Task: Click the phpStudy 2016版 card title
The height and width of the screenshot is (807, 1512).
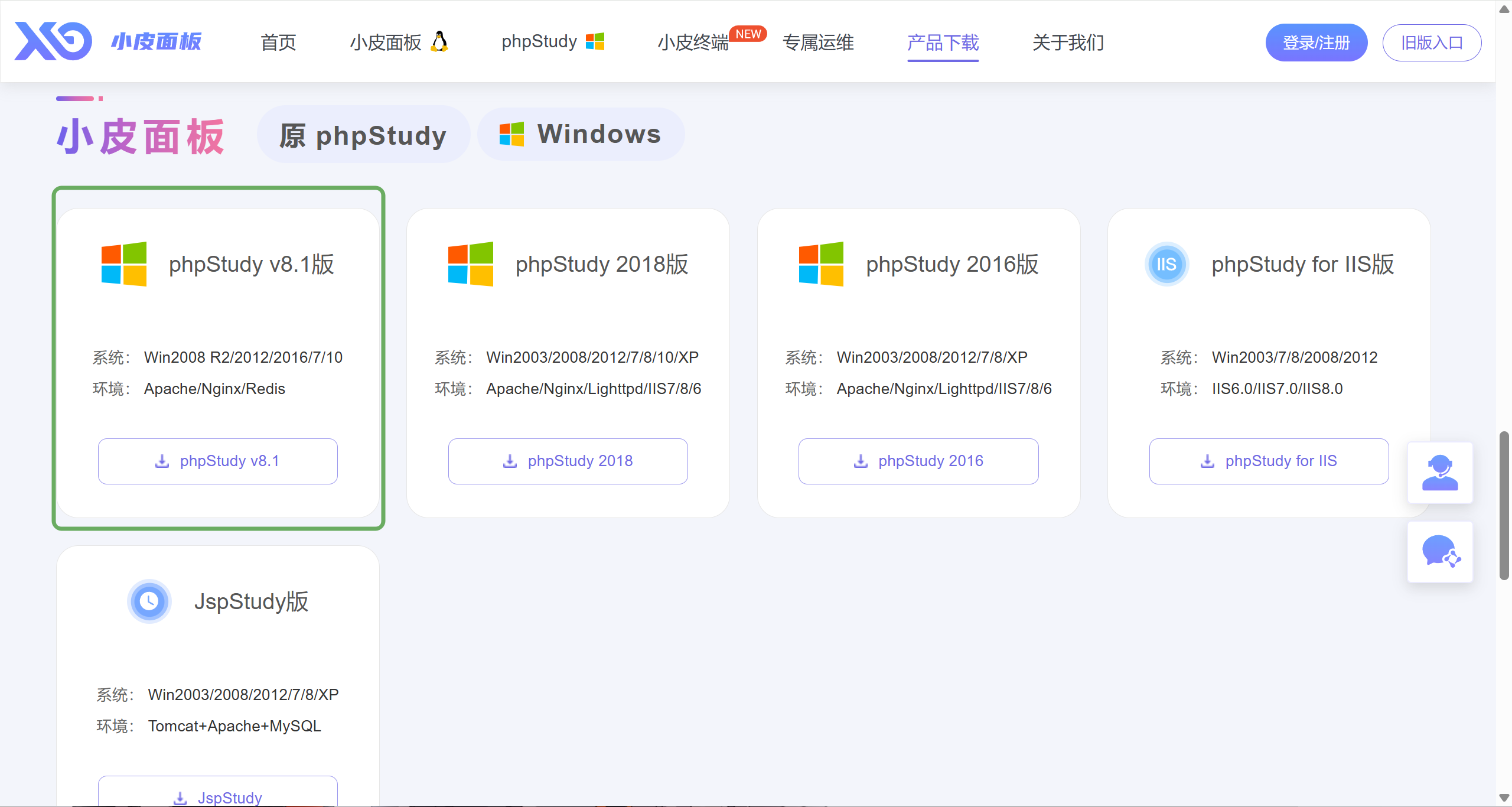Action: [x=952, y=264]
